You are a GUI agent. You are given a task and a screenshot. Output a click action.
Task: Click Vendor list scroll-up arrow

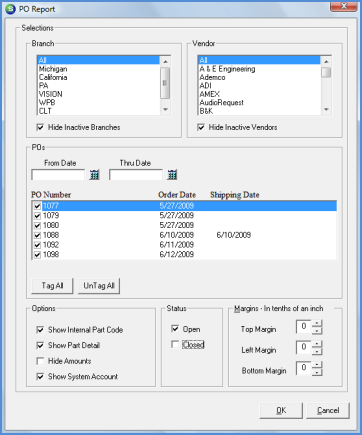[x=326, y=61]
